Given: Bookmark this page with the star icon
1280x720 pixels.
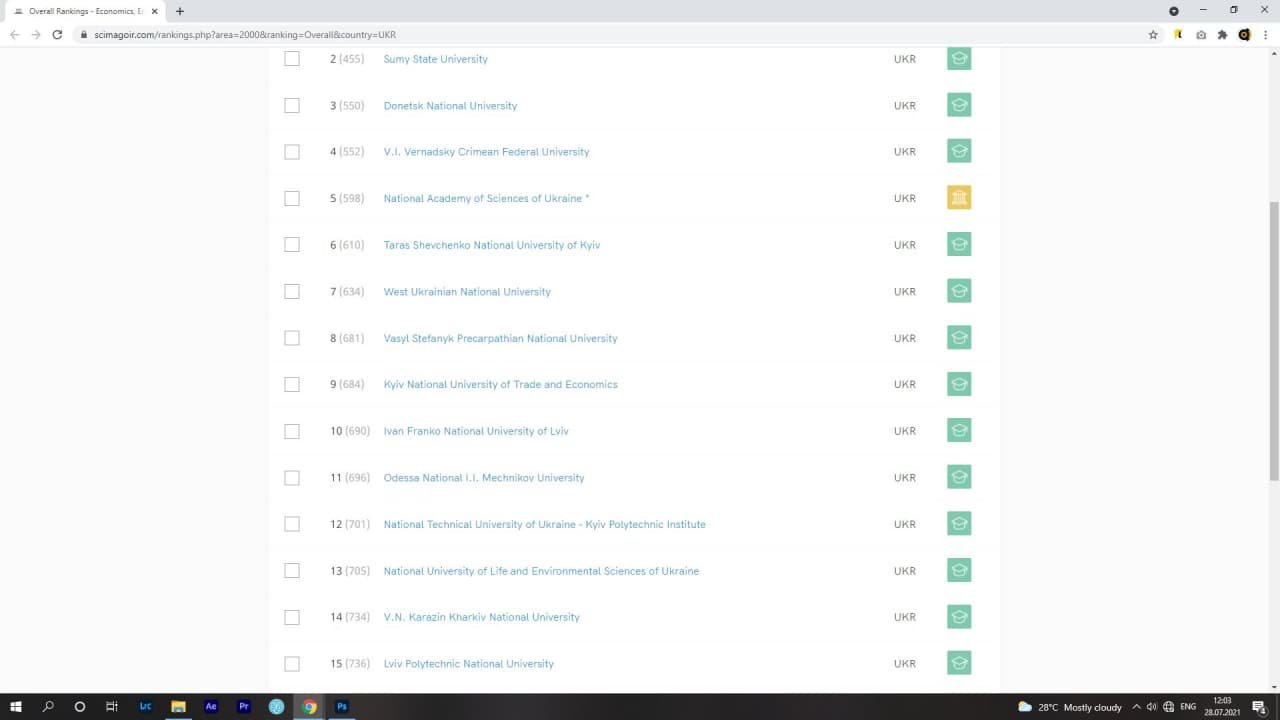Looking at the screenshot, I should (x=1153, y=34).
